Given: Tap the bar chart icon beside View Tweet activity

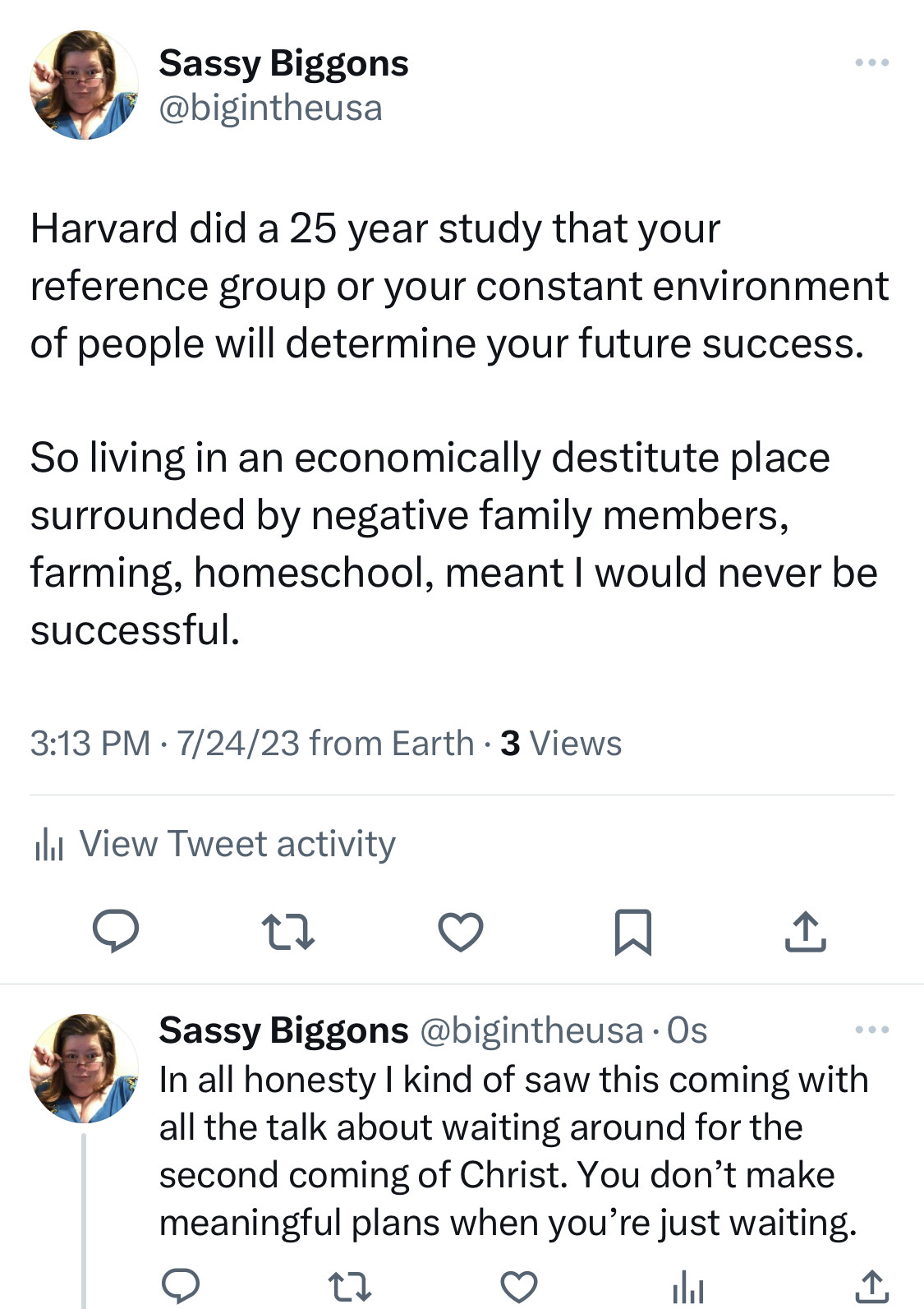Looking at the screenshot, I should pos(48,845).
